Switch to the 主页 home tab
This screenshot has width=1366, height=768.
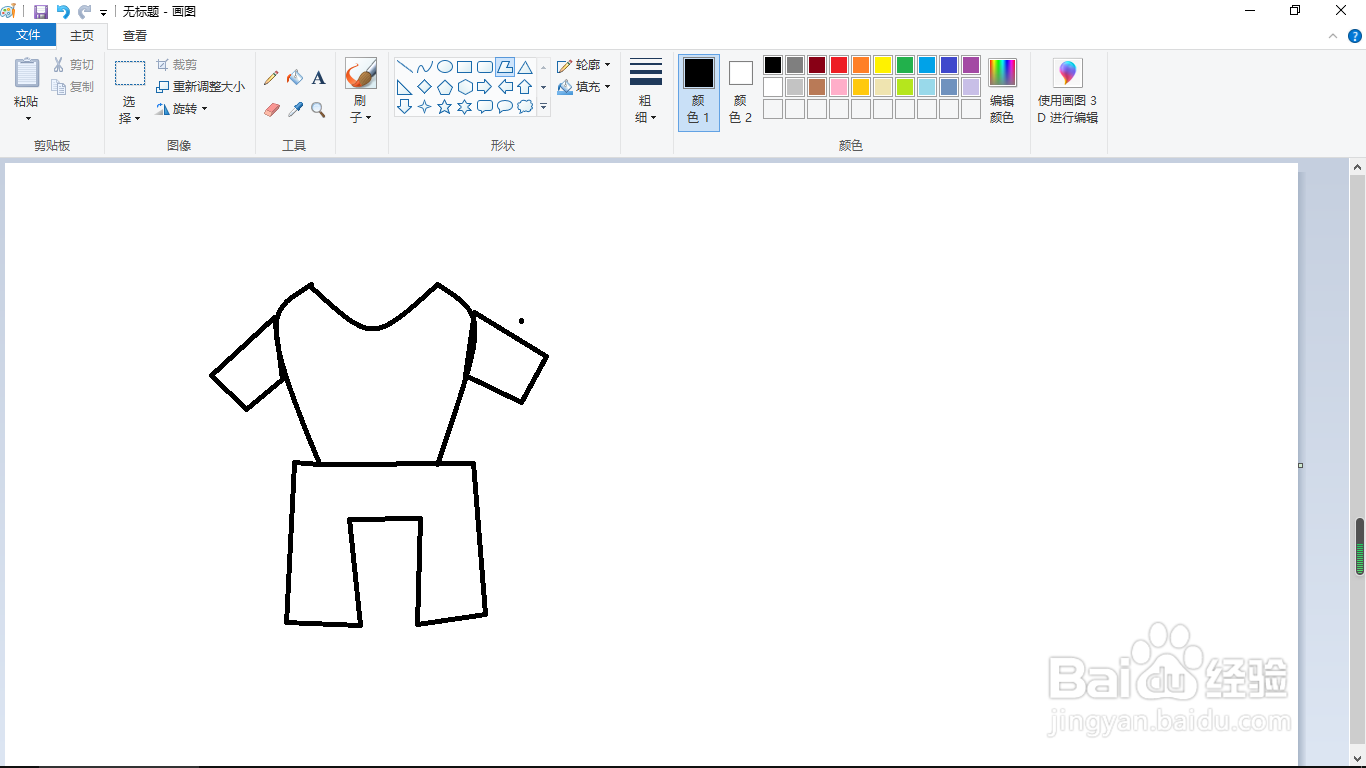point(82,36)
